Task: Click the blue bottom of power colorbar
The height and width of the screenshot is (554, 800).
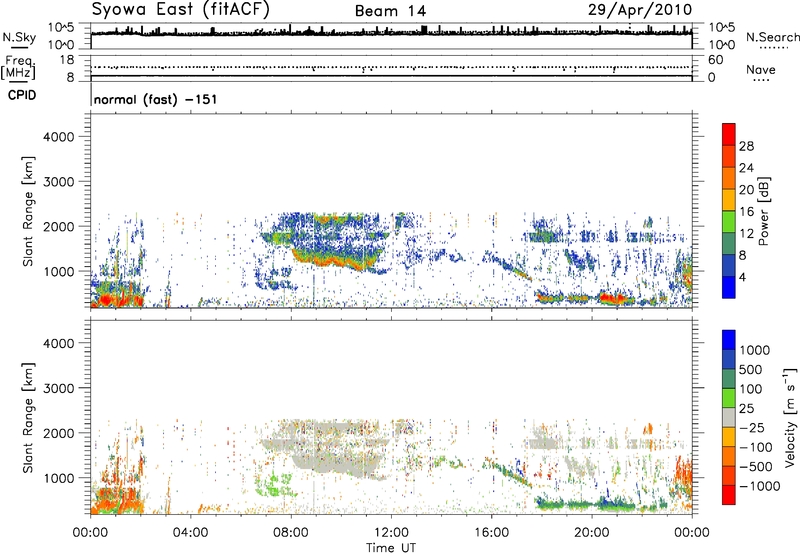Action: pyautogui.click(x=729, y=287)
